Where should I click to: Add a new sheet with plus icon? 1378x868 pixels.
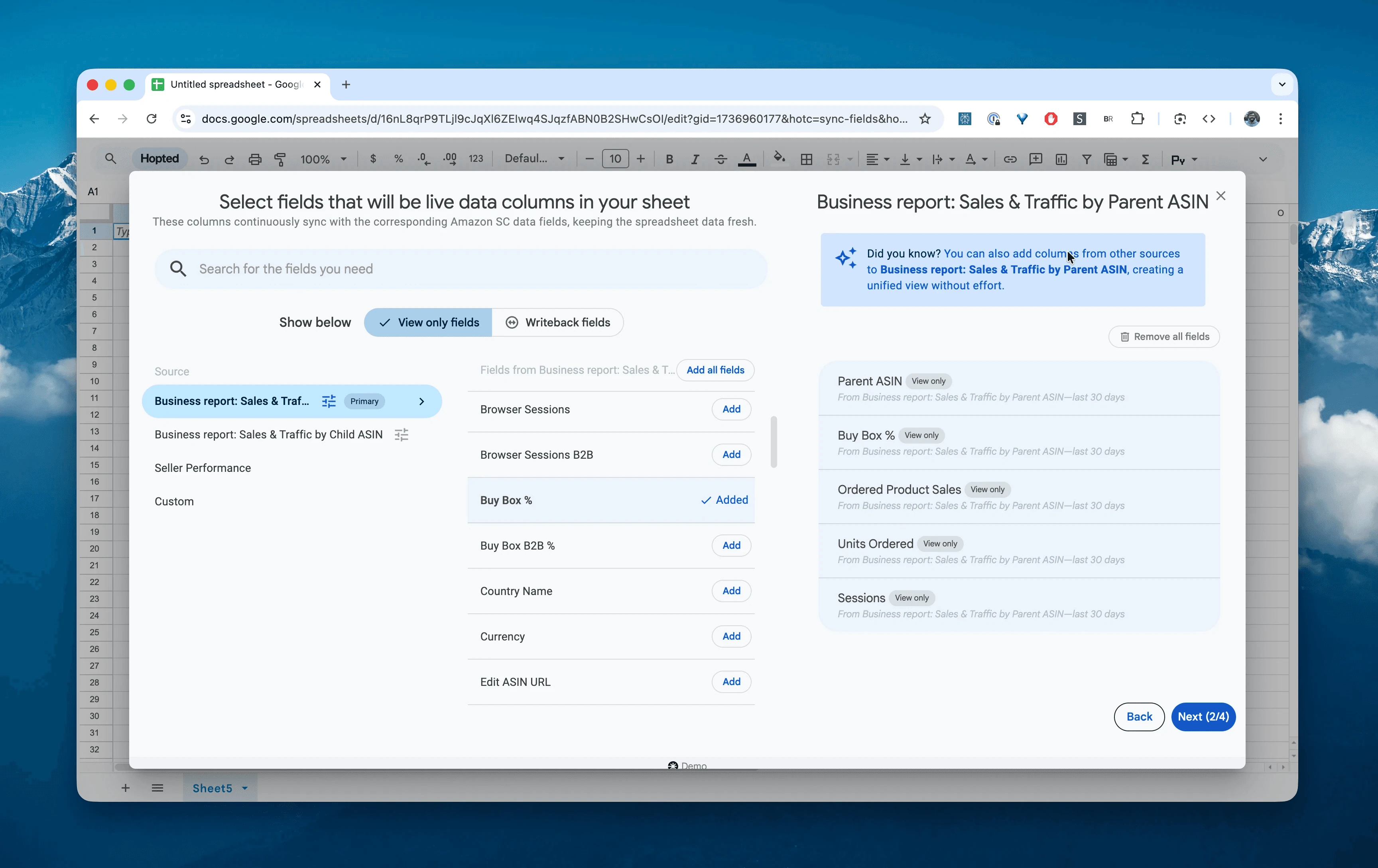[125, 789]
